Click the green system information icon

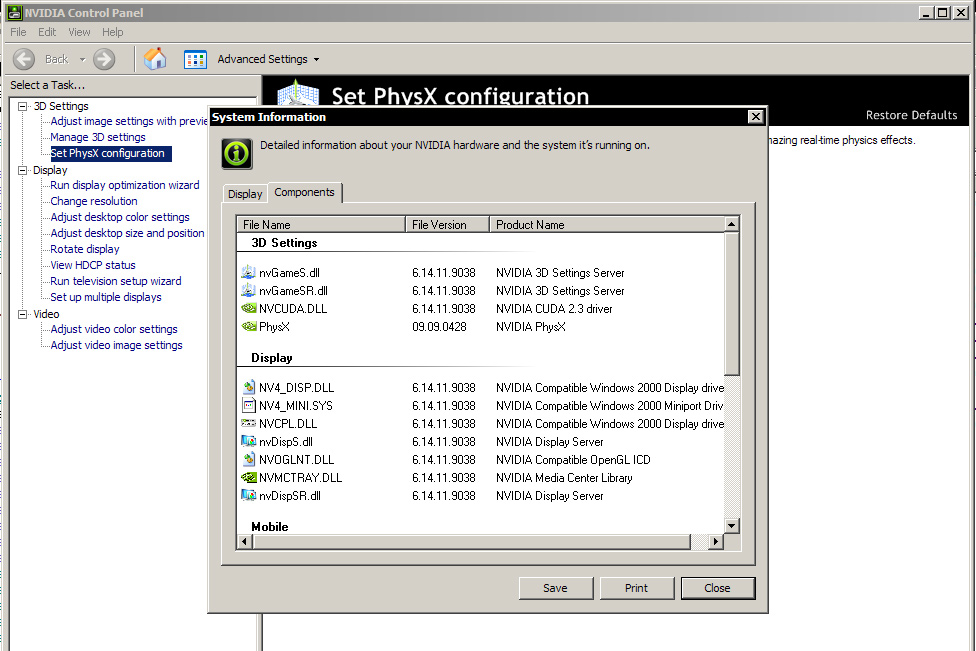tap(237, 154)
